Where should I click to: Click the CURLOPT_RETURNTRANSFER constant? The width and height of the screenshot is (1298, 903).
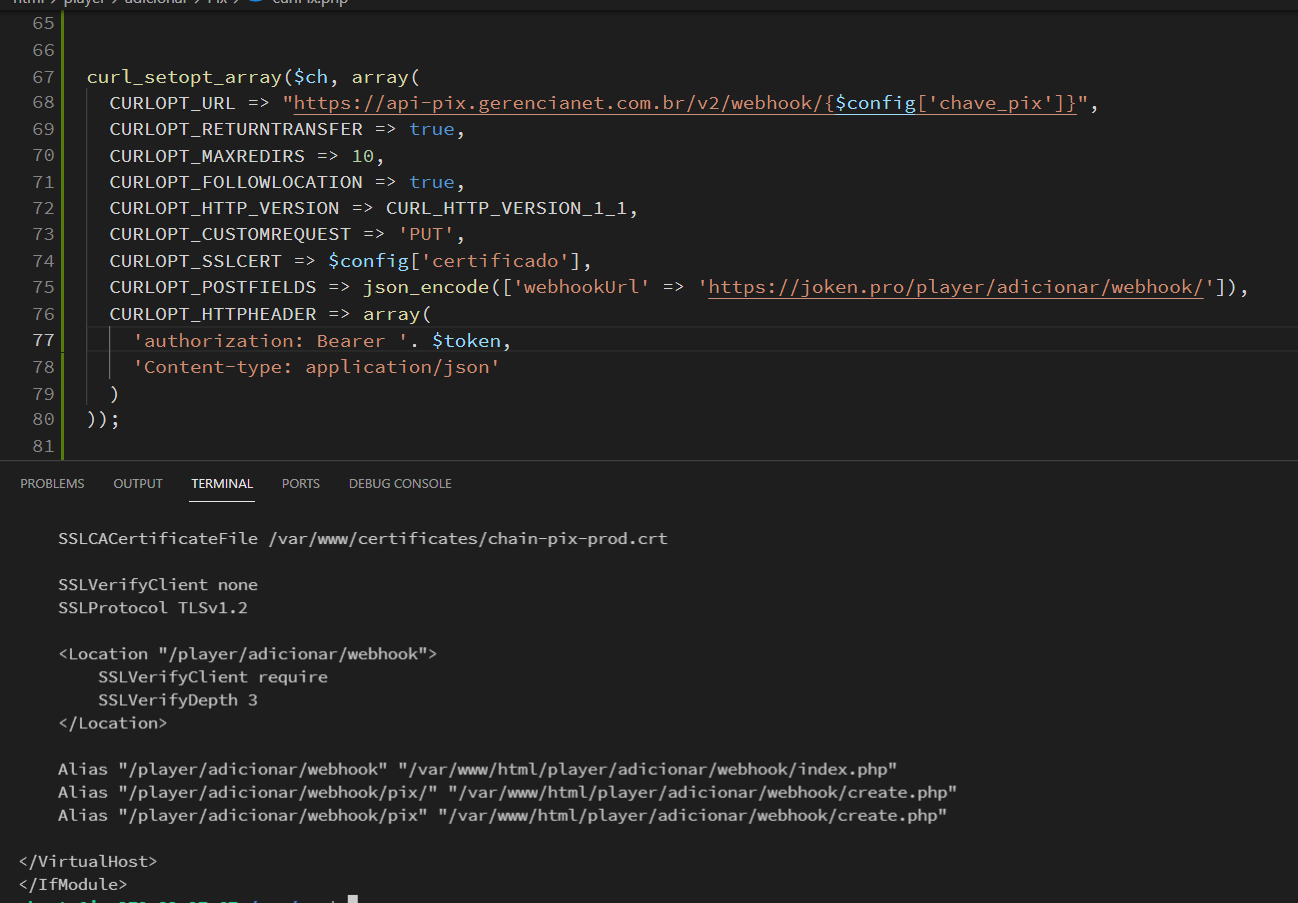click(236, 129)
